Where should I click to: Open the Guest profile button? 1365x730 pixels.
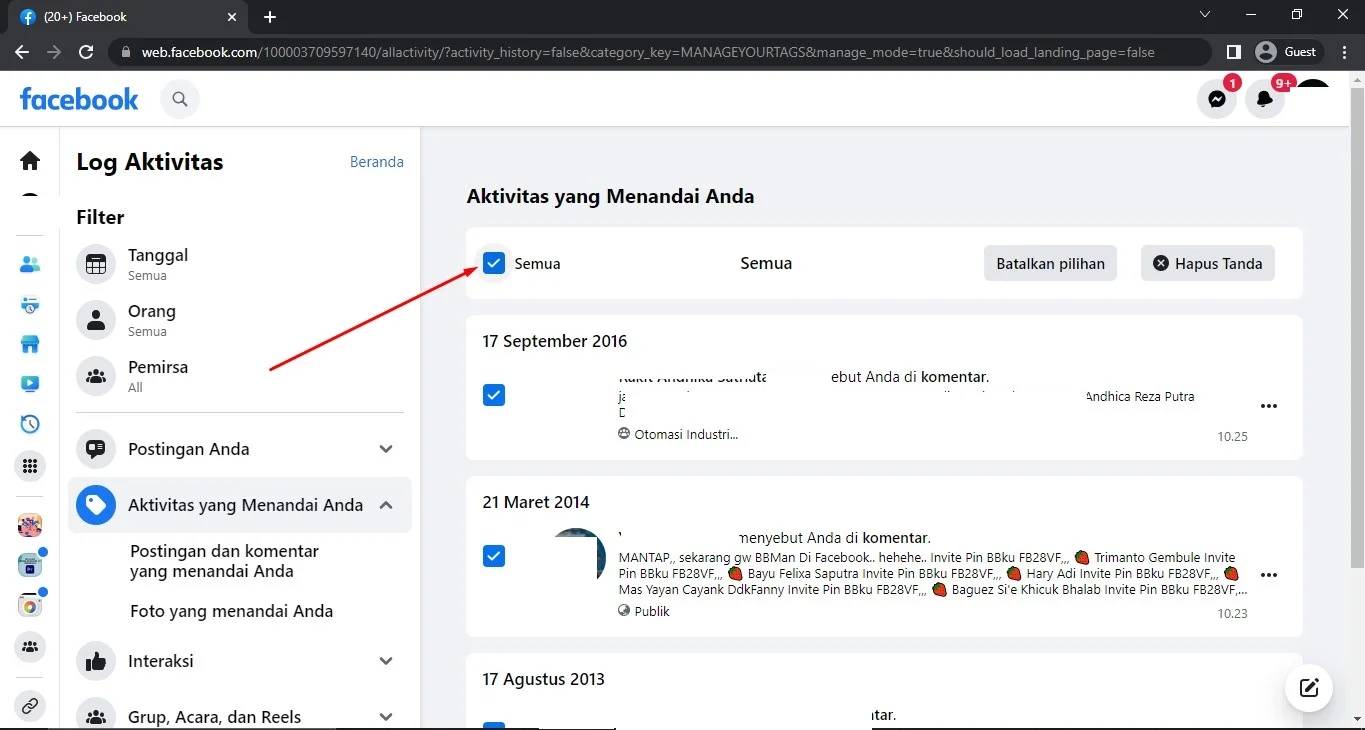pyautogui.click(x=1289, y=52)
